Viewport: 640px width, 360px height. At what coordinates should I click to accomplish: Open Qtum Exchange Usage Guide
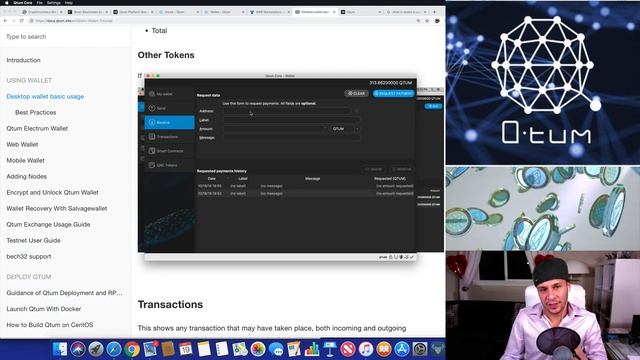pyautogui.click(x=48, y=224)
